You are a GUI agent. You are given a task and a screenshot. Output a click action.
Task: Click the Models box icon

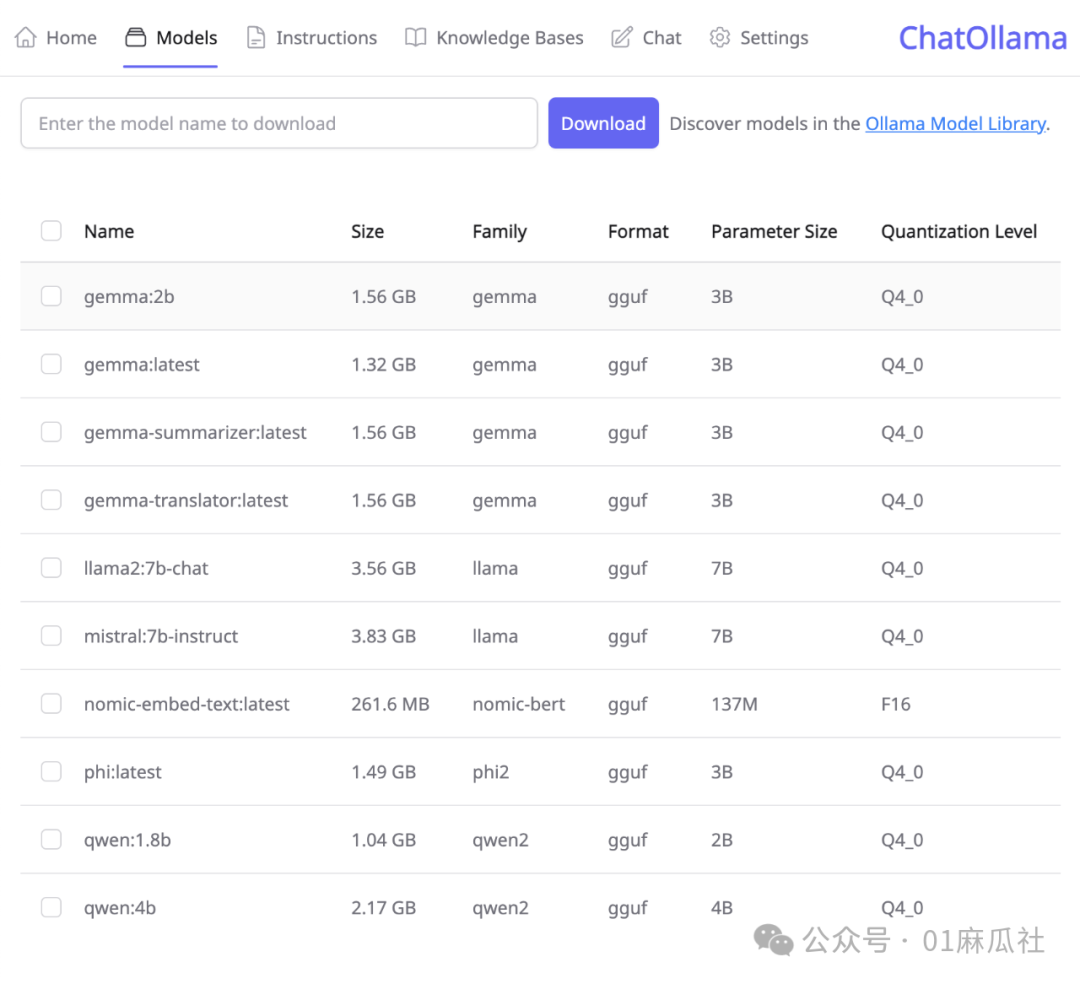click(135, 38)
